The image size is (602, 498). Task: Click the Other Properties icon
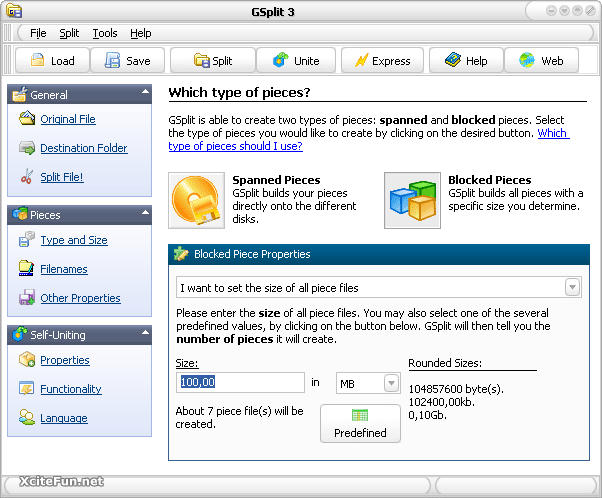27,298
